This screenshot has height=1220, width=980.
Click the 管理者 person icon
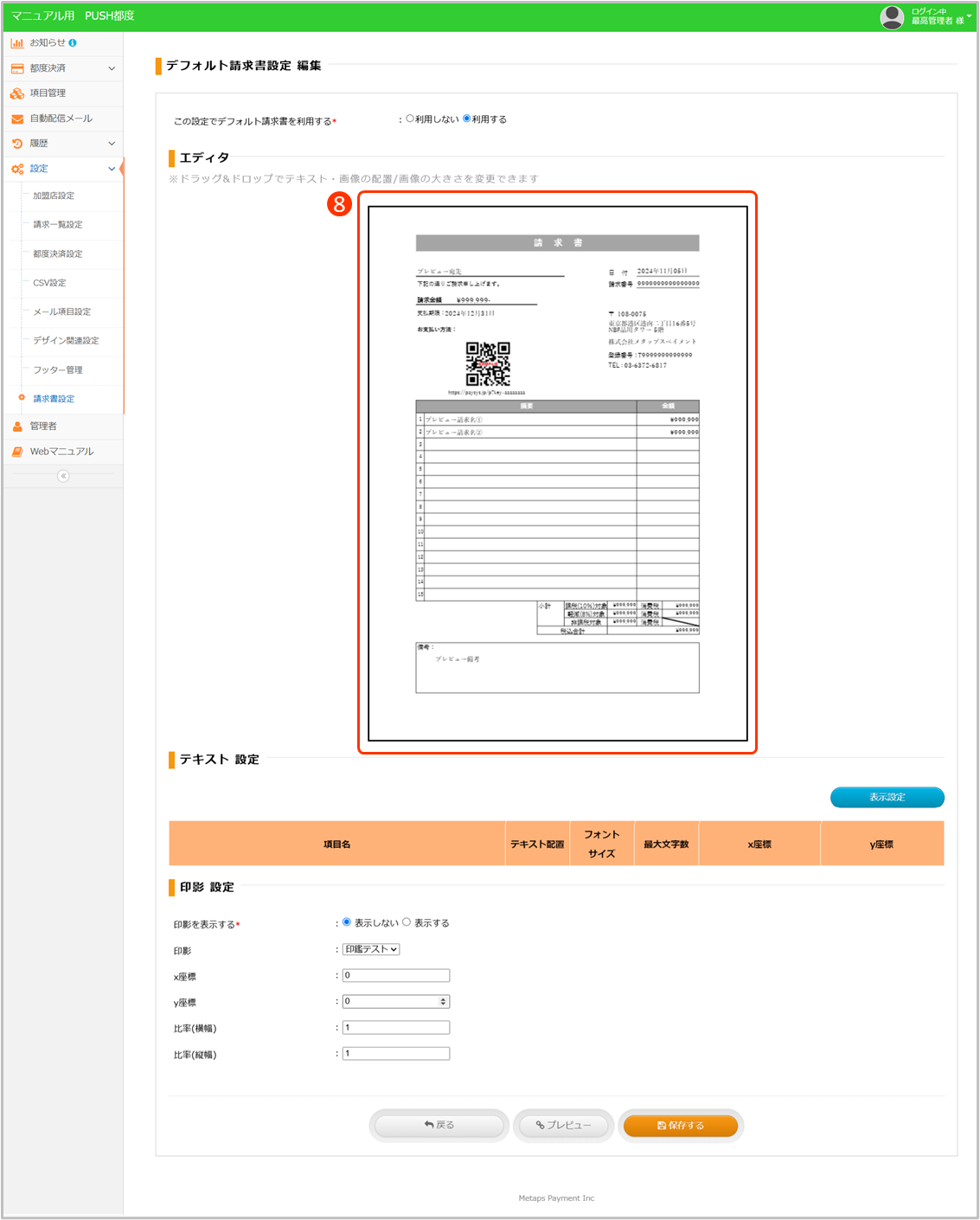click(17, 427)
